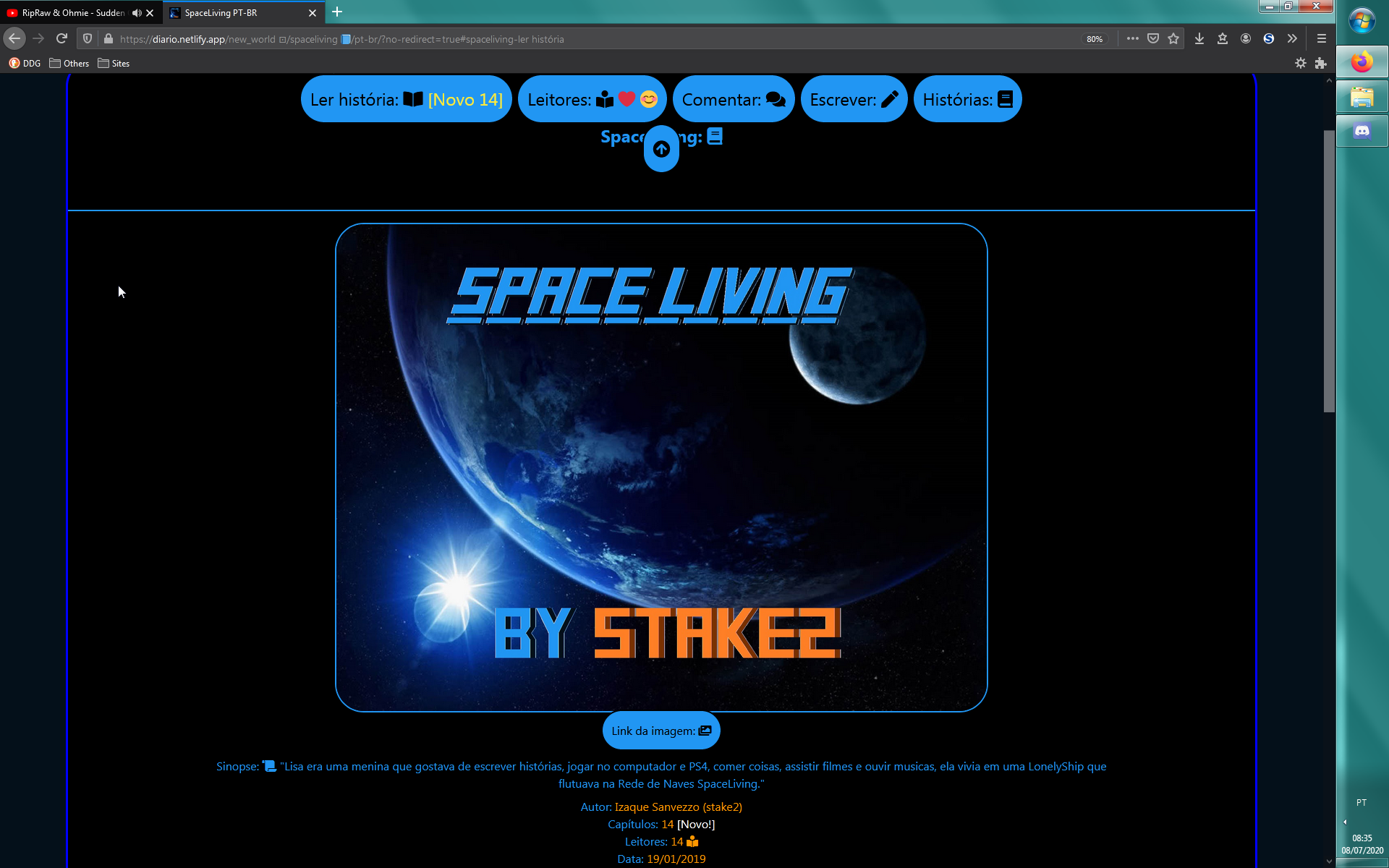Expand the overflow toolbar chevron
1389x868 pixels.
pos(1292,39)
